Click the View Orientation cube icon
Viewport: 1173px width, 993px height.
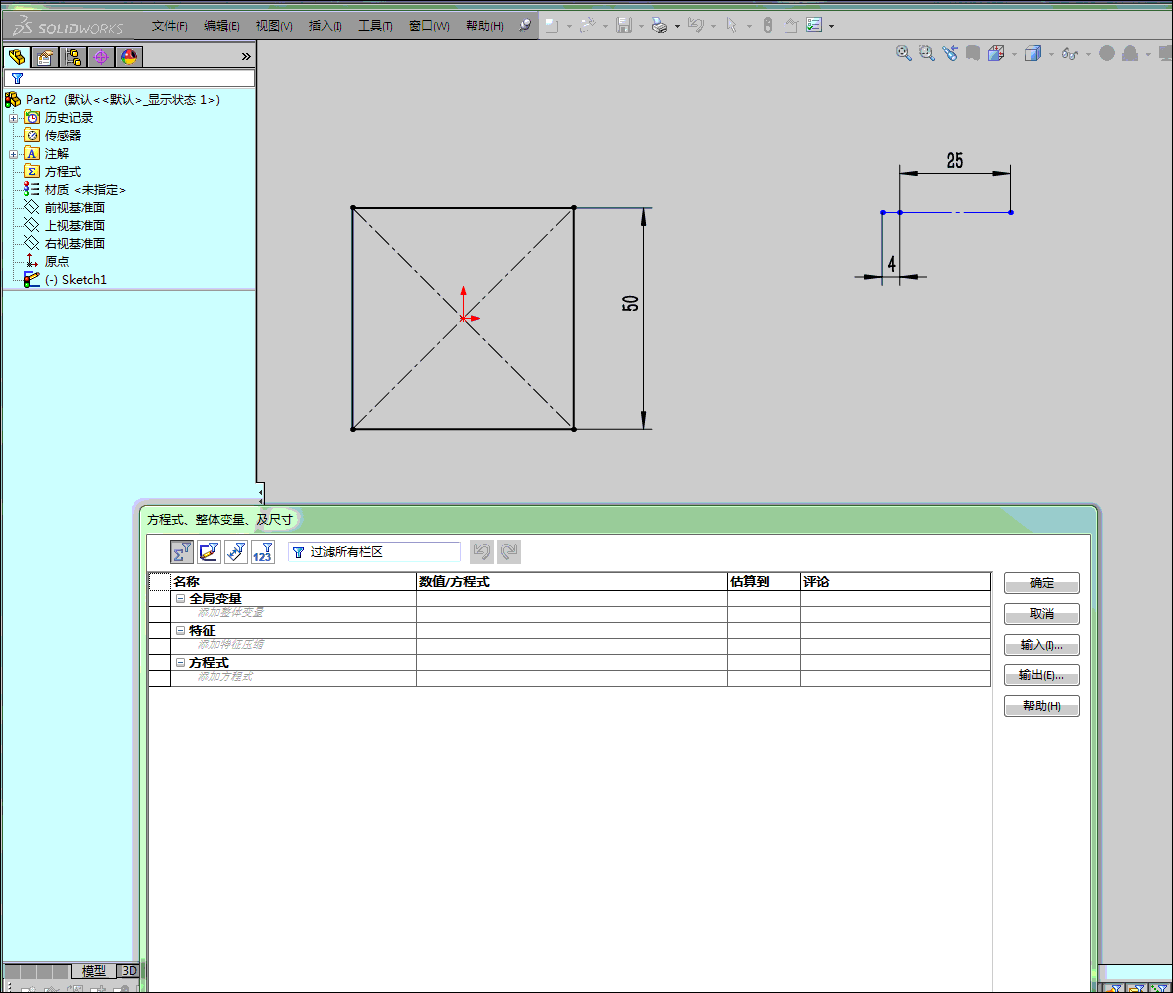[996, 53]
